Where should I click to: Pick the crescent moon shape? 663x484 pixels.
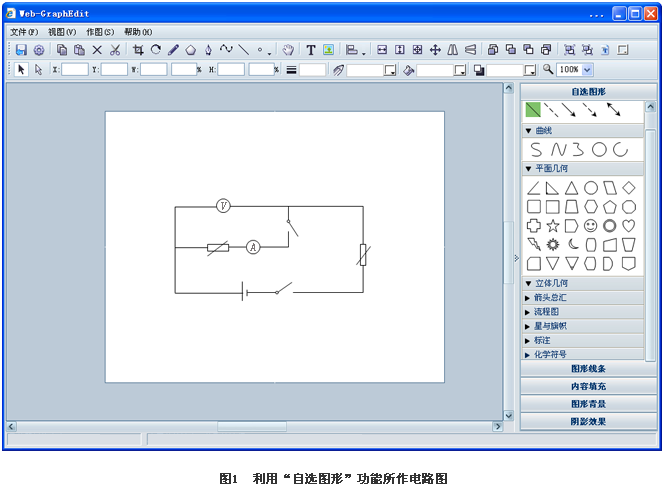click(573, 244)
